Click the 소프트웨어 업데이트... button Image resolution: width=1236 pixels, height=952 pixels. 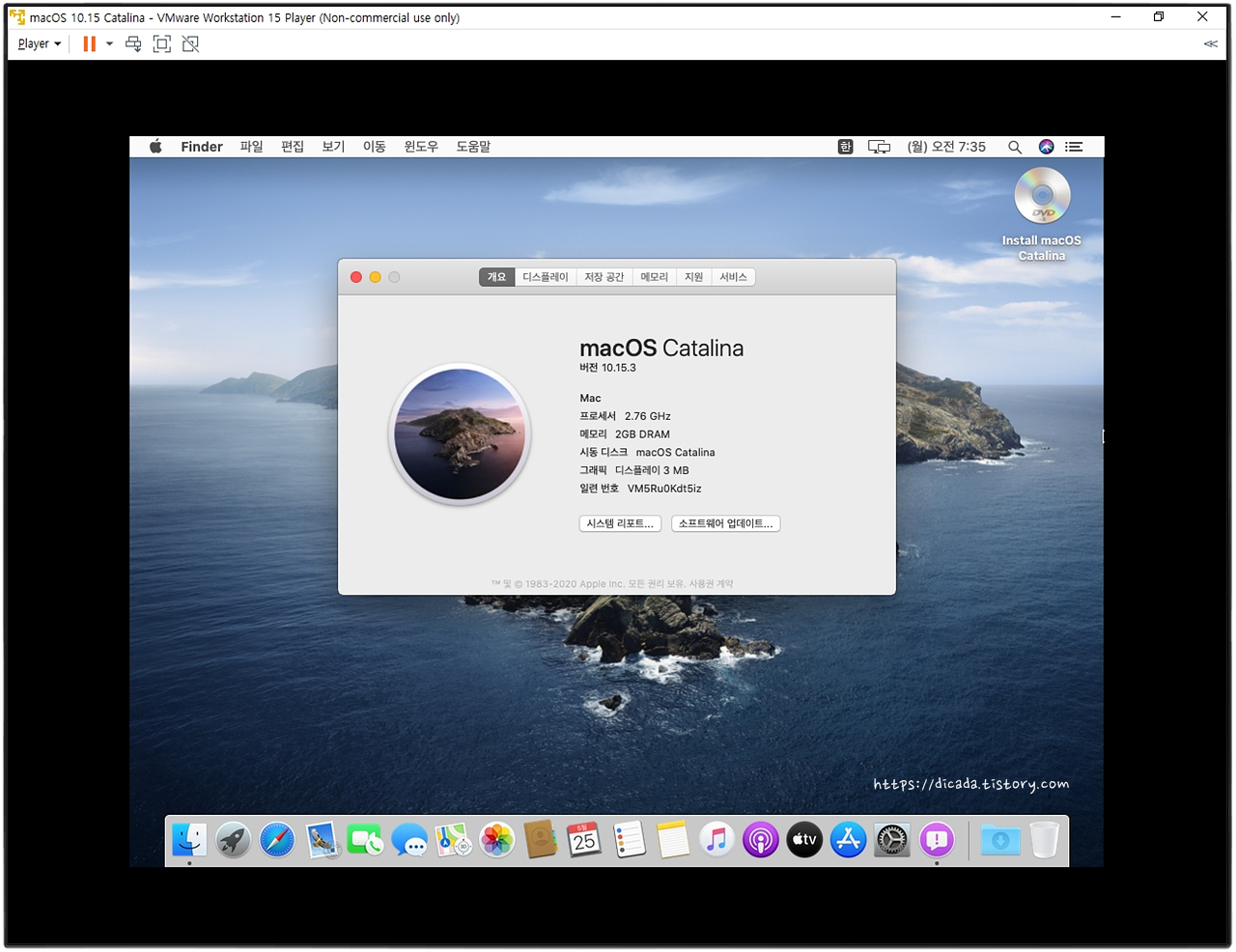[726, 523]
